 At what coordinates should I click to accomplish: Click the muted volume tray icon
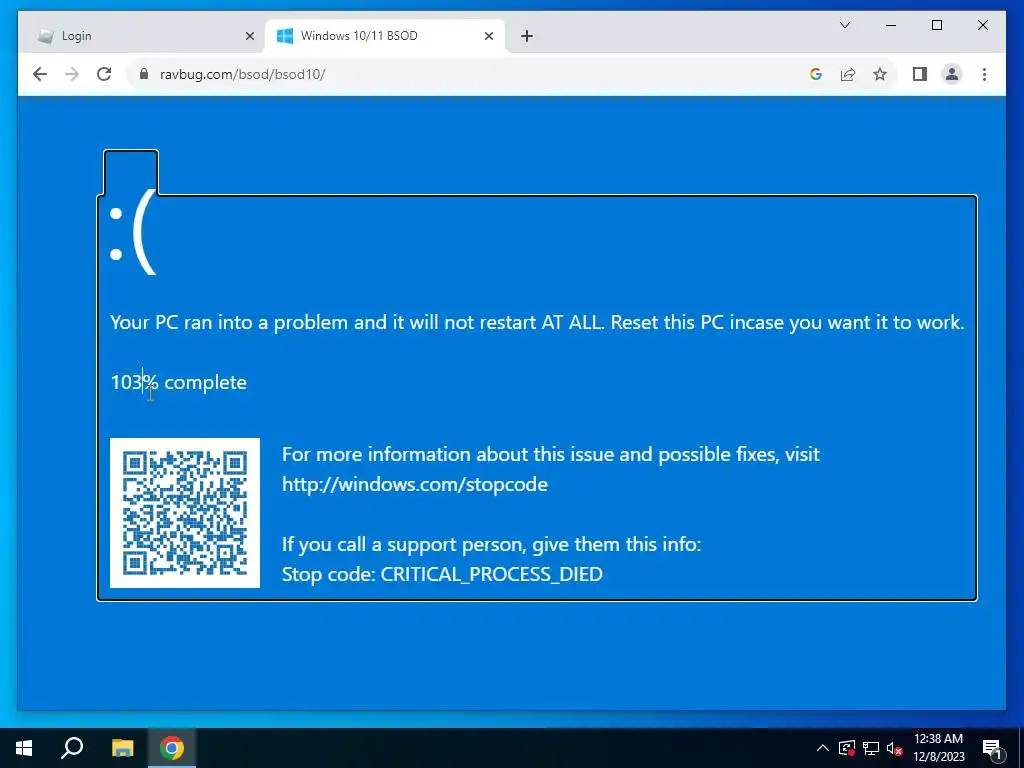coord(894,748)
